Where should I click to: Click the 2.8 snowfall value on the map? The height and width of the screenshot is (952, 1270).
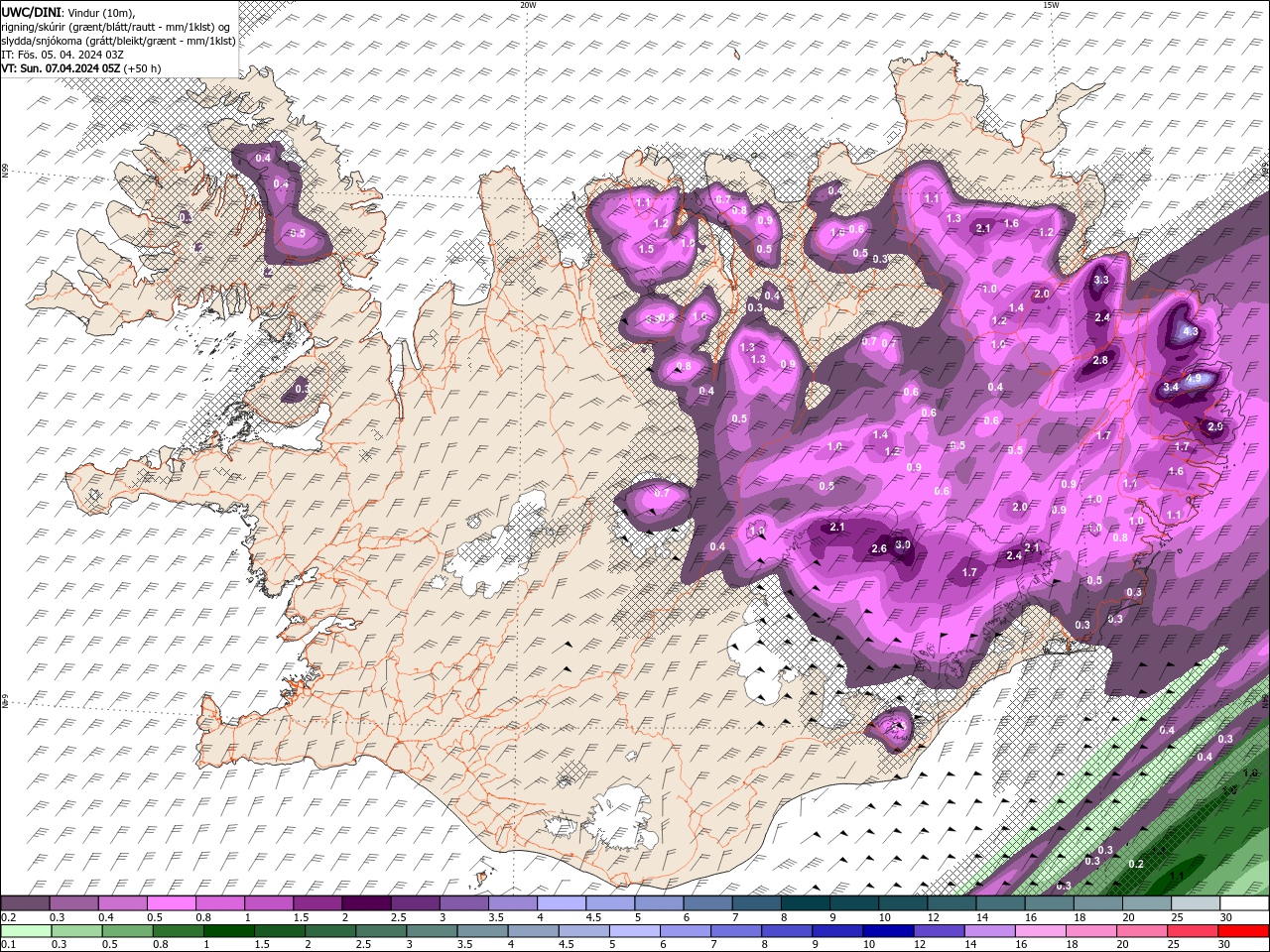1100,361
